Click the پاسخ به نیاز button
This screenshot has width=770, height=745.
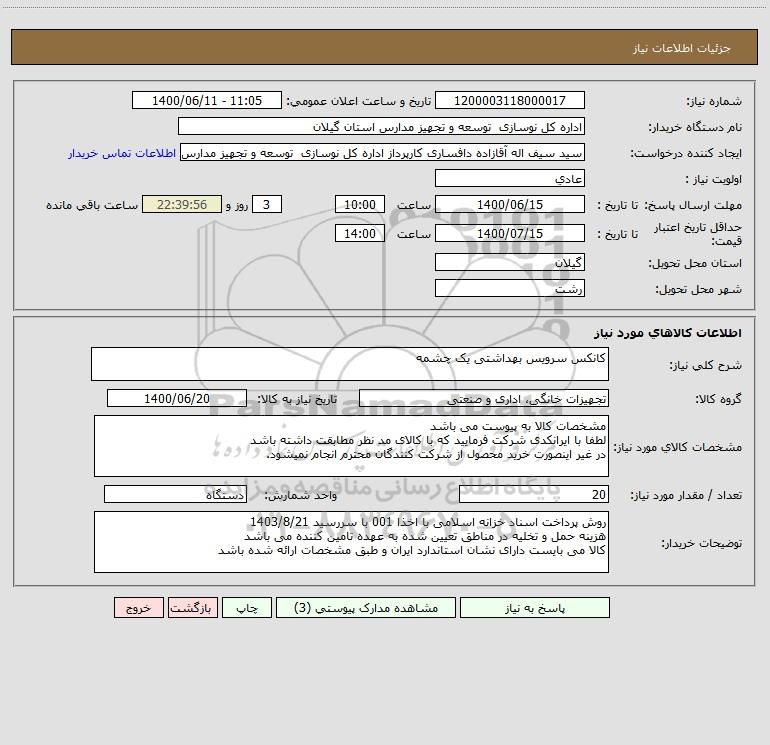click(x=535, y=608)
